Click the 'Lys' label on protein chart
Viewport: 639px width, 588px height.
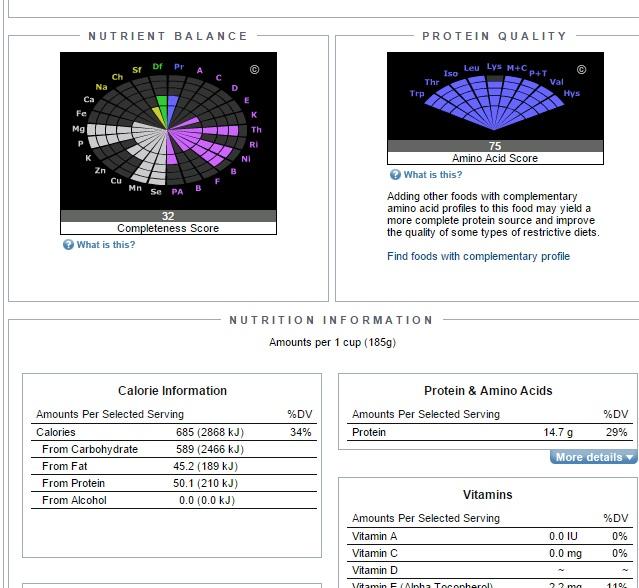[x=494, y=66]
